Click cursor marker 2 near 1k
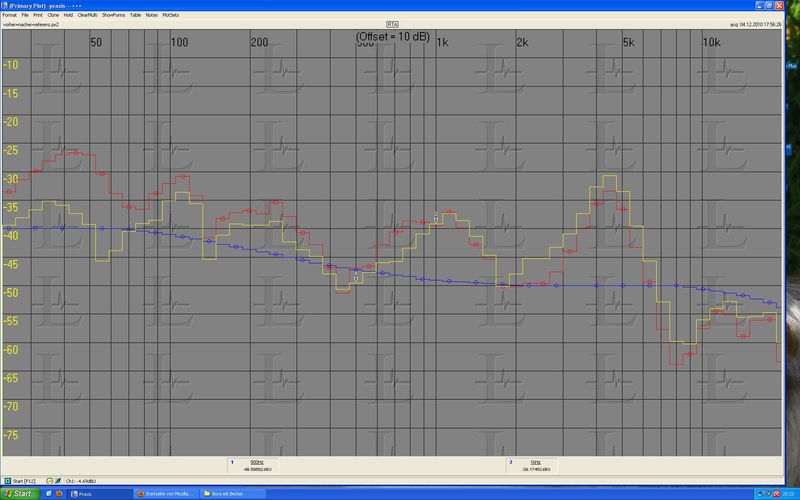 436,218
